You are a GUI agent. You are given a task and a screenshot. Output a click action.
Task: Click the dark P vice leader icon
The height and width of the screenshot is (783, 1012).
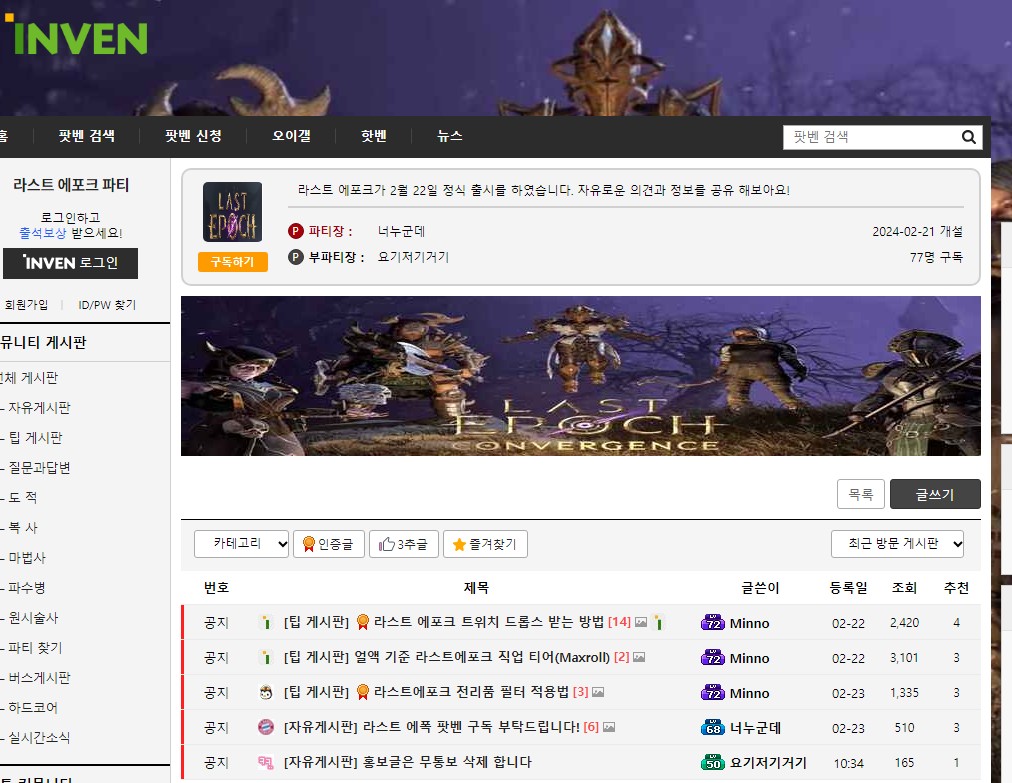click(296, 257)
